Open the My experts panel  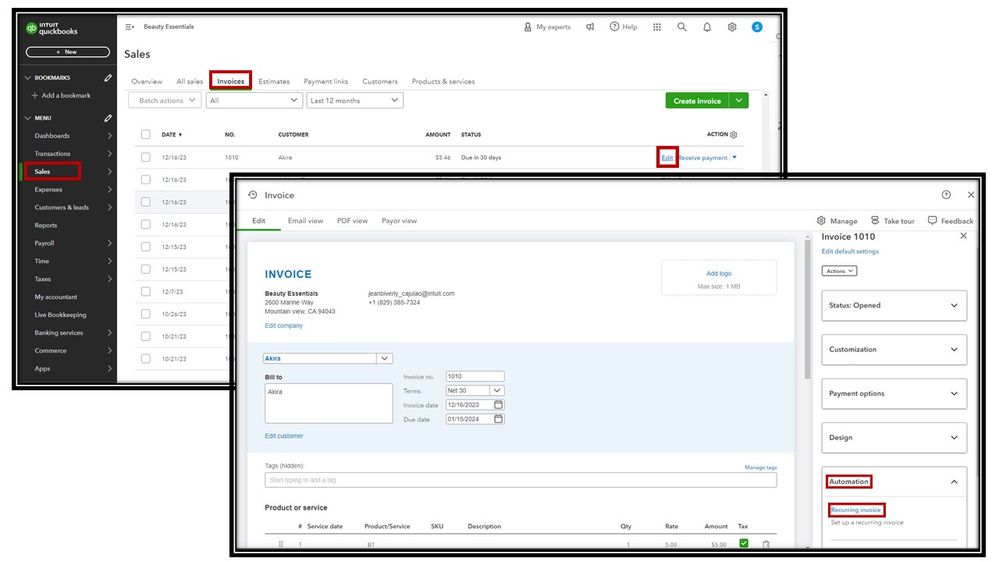(x=547, y=27)
